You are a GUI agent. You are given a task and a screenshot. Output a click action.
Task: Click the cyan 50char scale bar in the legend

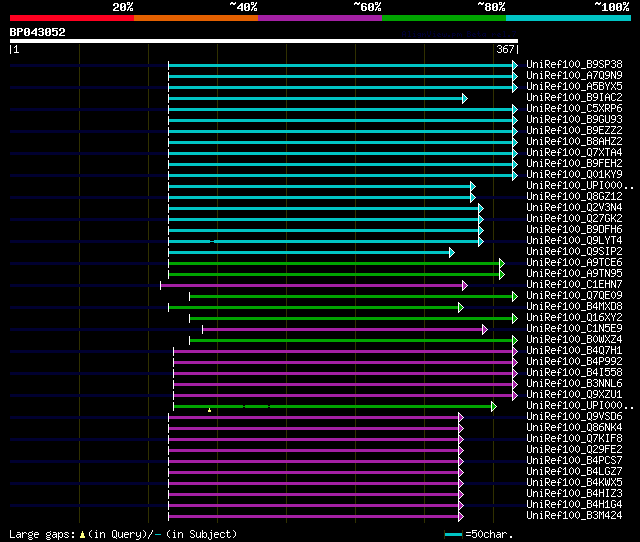click(x=453, y=534)
